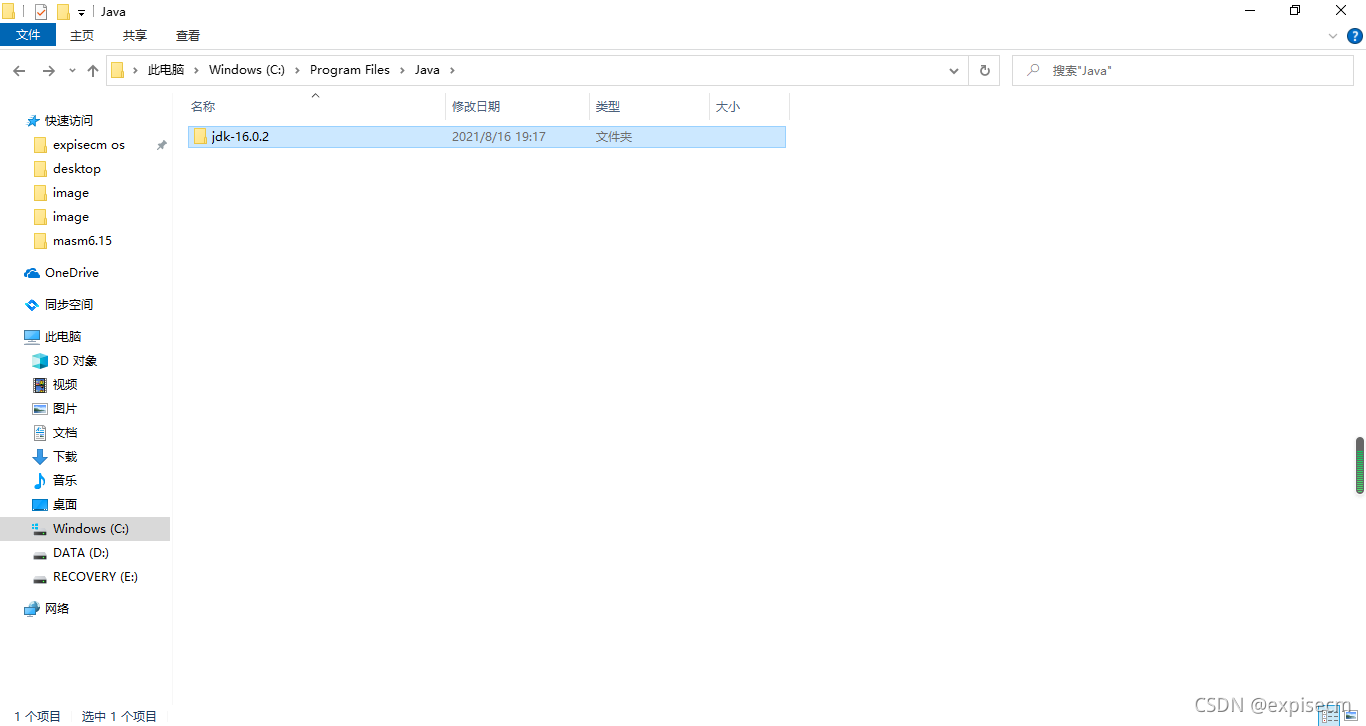This screenshot has height=726, width=1366.
Task: Open the 查看 ribbon tab
Action: point(188,35)
